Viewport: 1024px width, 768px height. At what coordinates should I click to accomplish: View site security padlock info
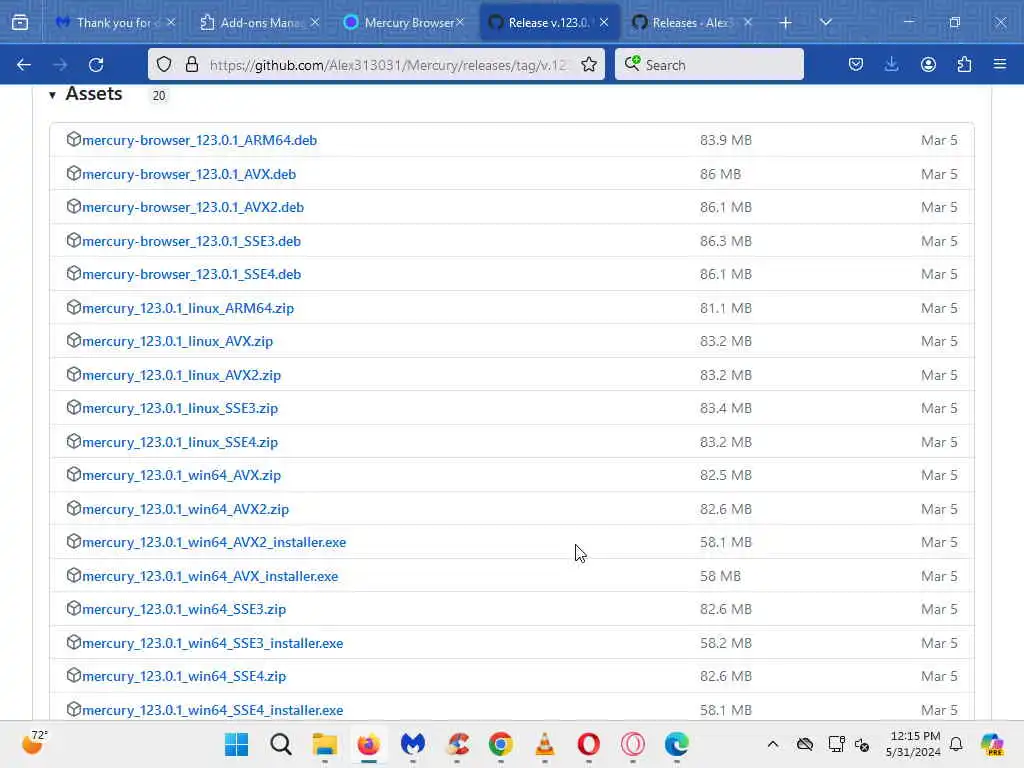(x=191, y=64)
